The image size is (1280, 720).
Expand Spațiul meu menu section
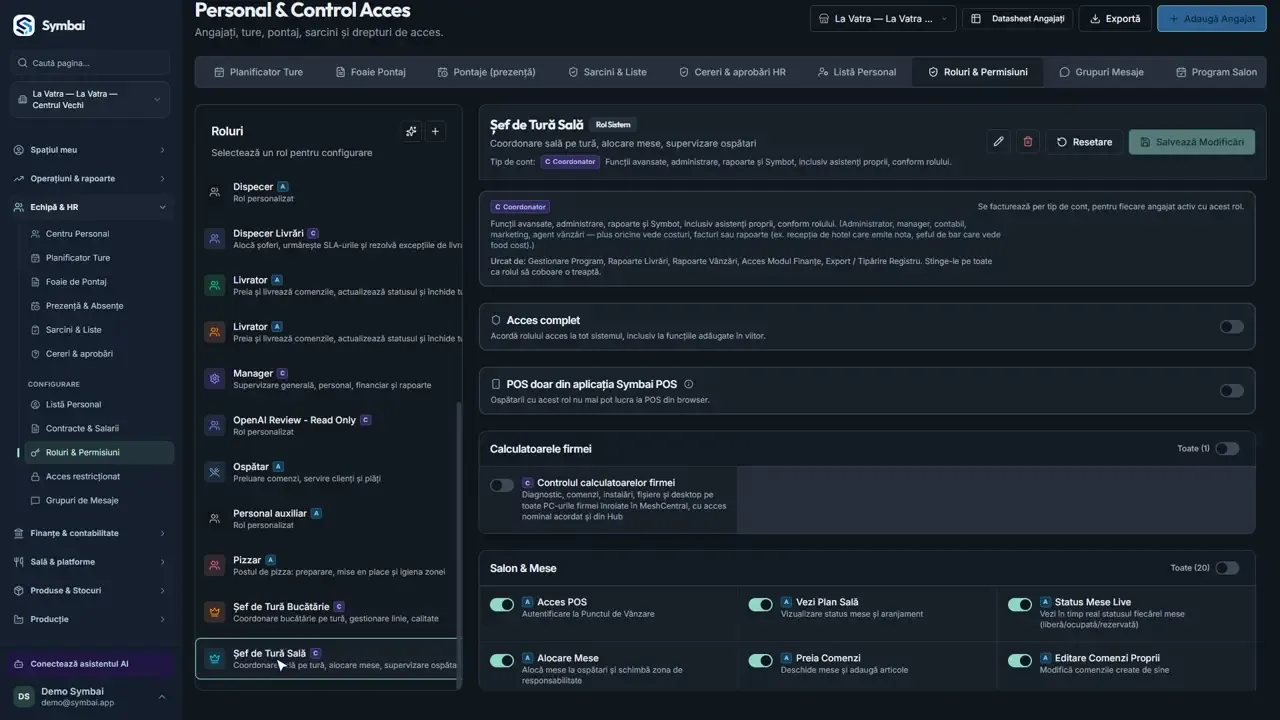pyautogui.click(x=91, y=150)
